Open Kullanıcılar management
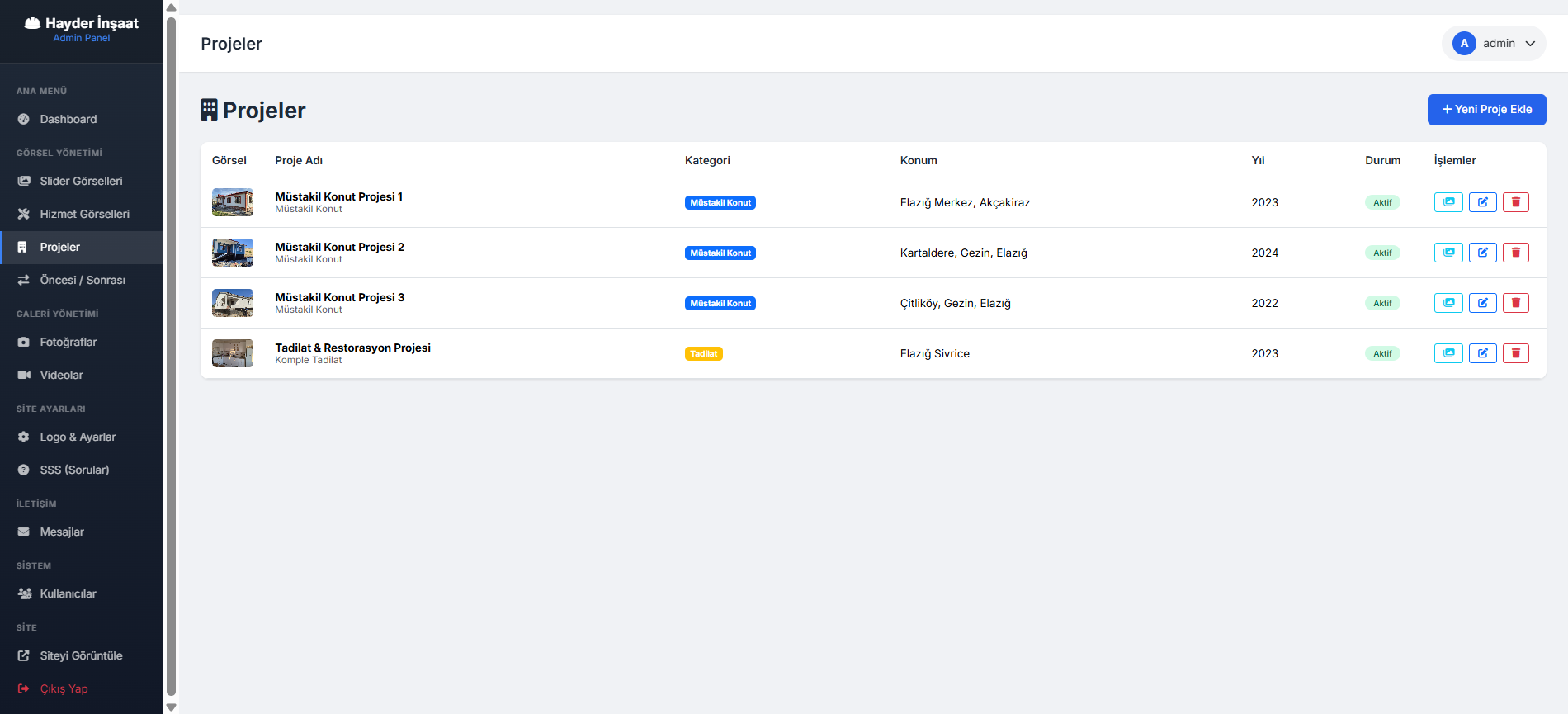Screen dimensions: 1568x714 (82, 594)
